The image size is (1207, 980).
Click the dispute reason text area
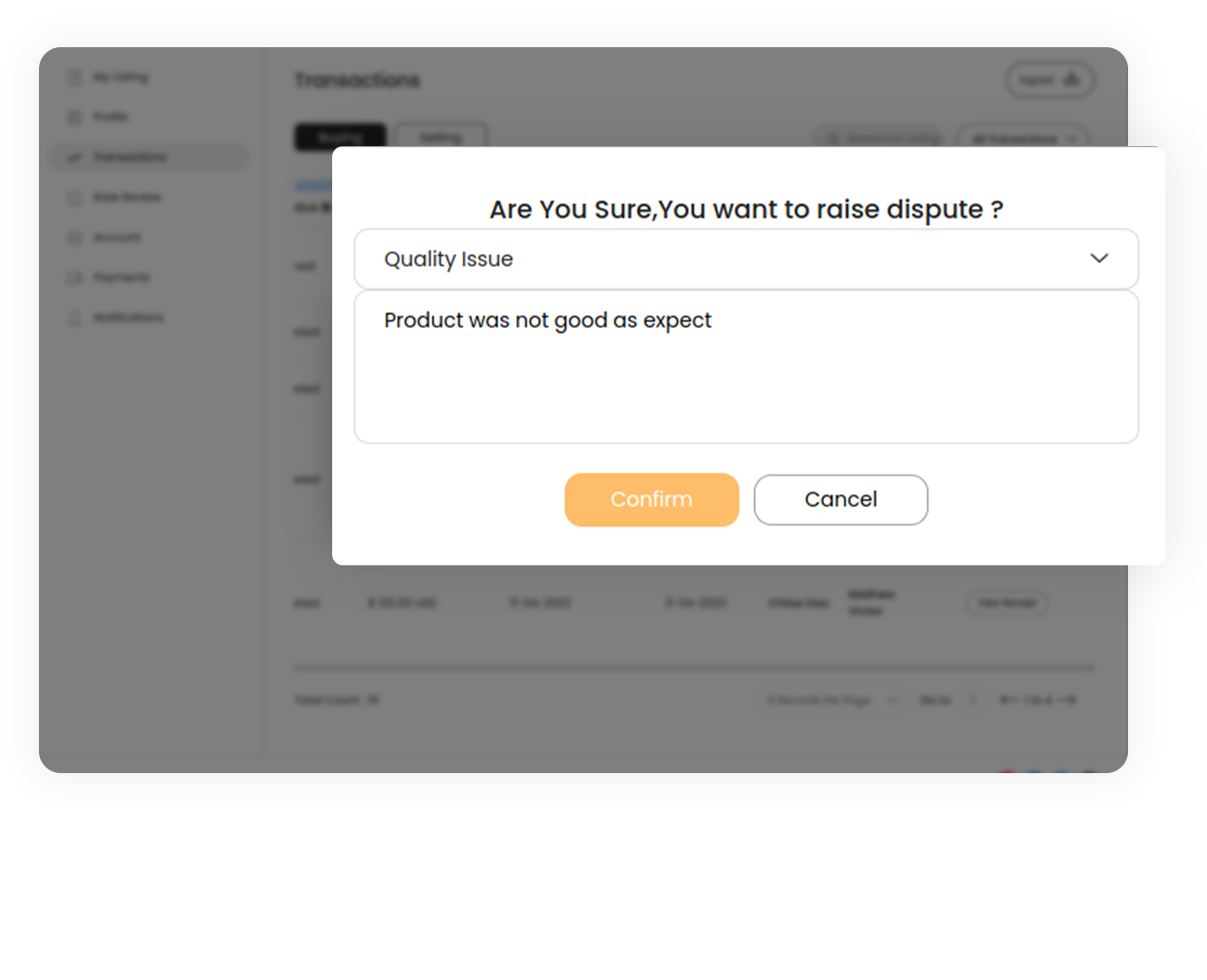click(x=746, y=367)
